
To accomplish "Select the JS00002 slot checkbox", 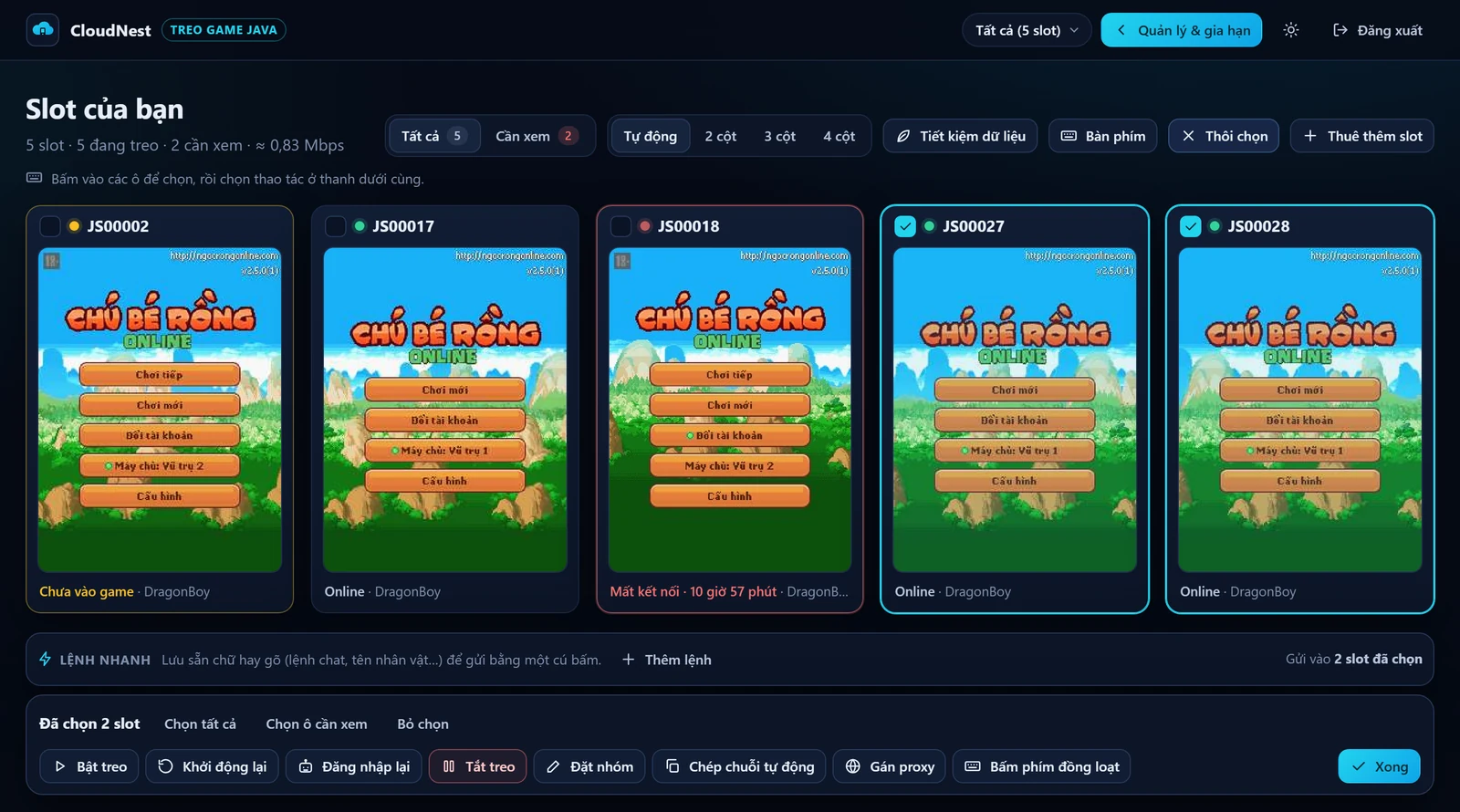I will click(x=50, y=226).
